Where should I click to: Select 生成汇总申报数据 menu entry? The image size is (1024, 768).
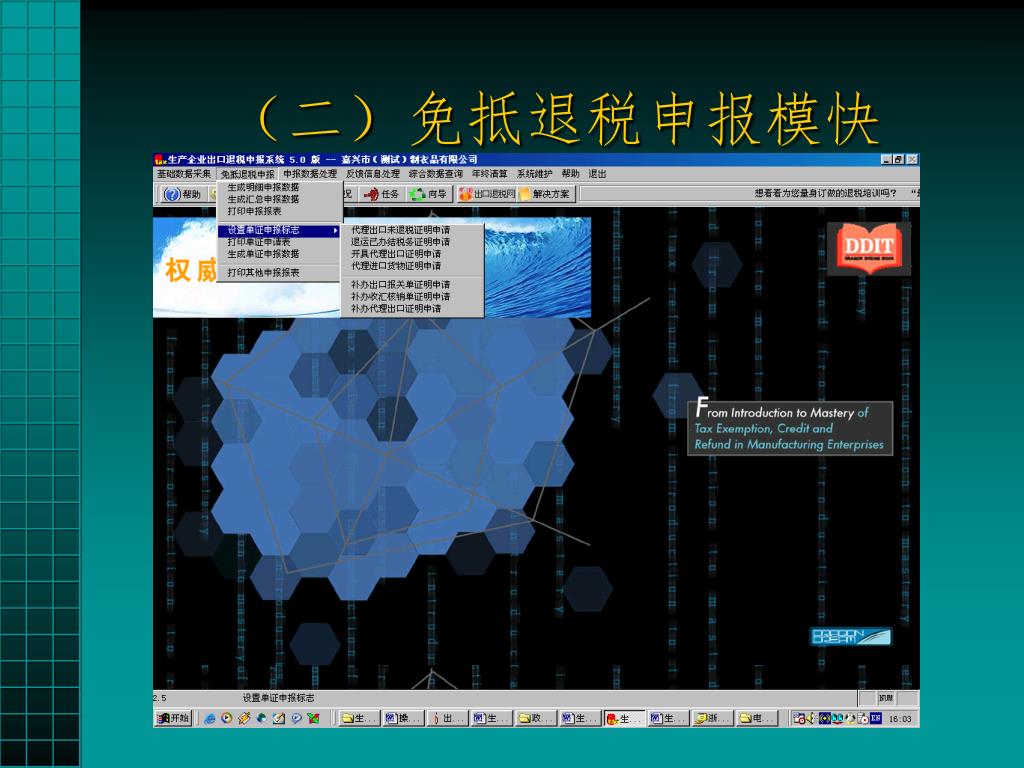(280, 199)
